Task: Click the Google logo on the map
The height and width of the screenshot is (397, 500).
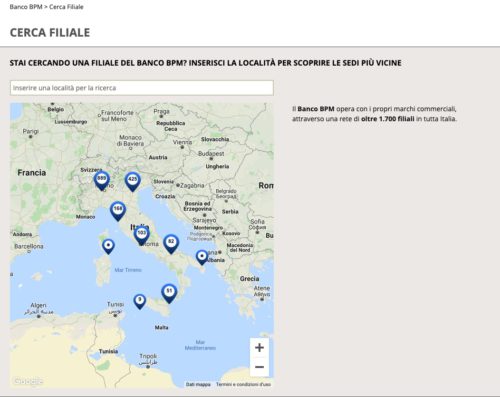Action: pos(28,381)
